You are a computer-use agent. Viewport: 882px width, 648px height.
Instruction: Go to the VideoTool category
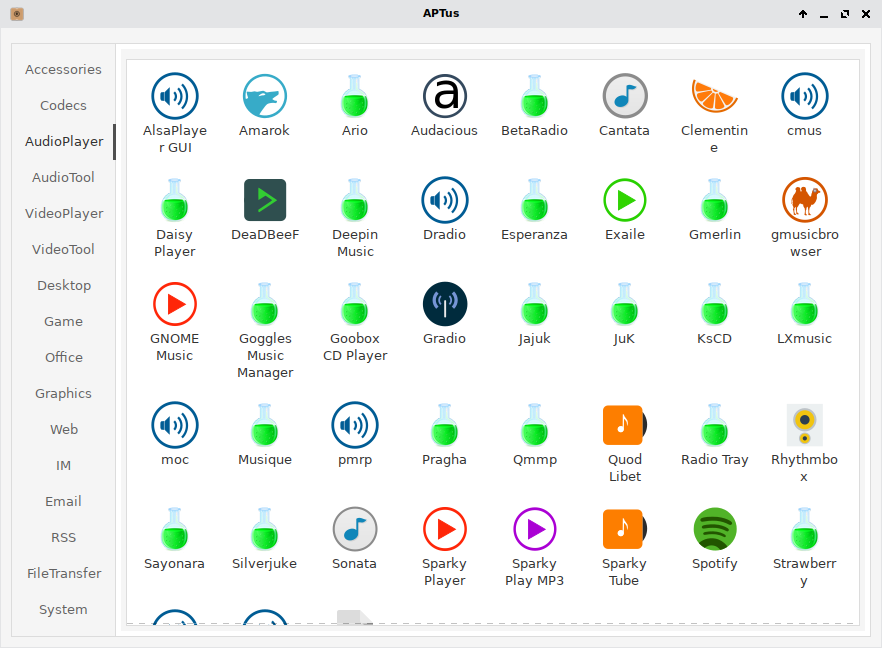(63, 250)
